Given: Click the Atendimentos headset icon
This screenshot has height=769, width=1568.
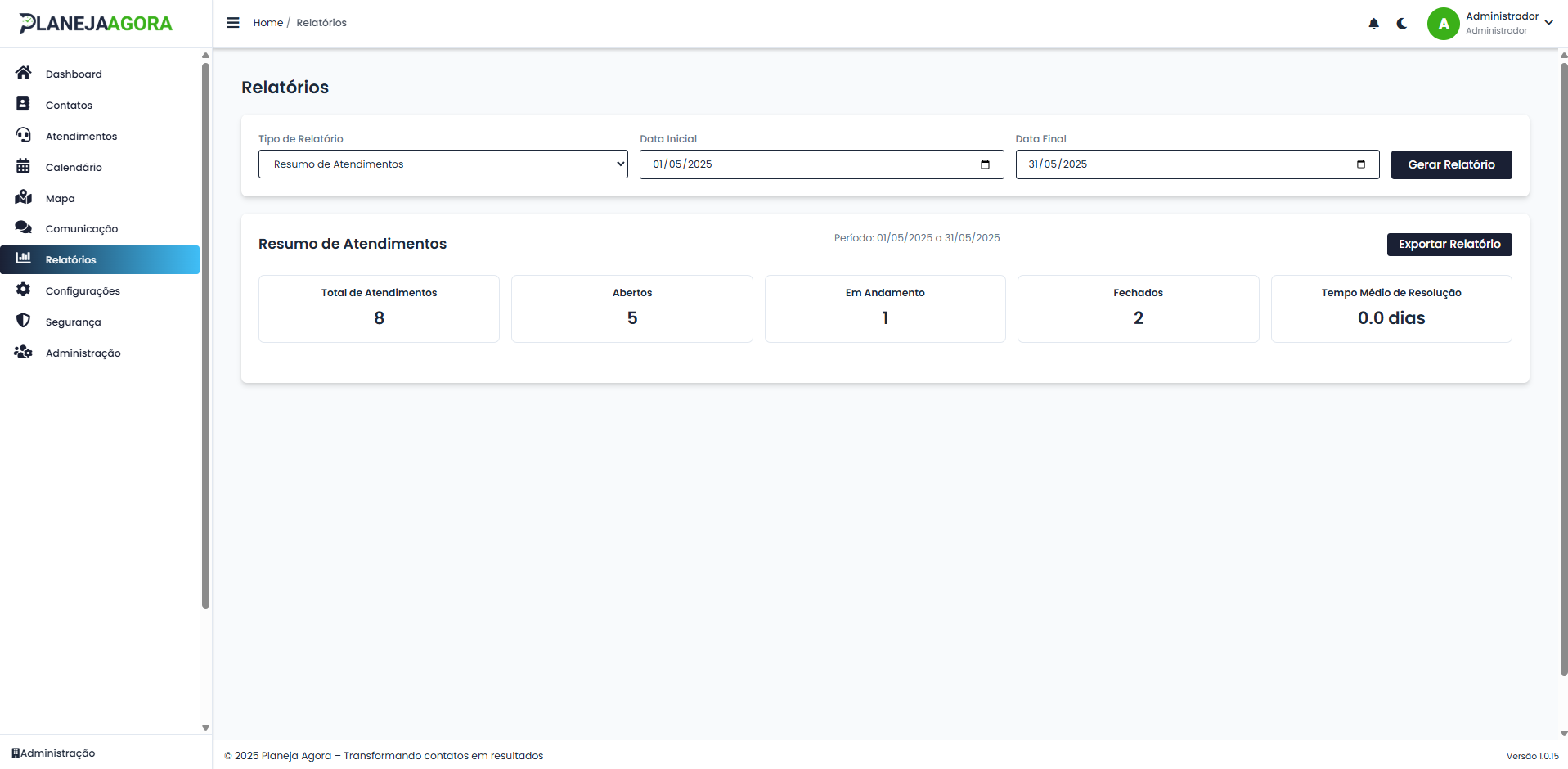Looking at the screenshot, I should [23, 135].
